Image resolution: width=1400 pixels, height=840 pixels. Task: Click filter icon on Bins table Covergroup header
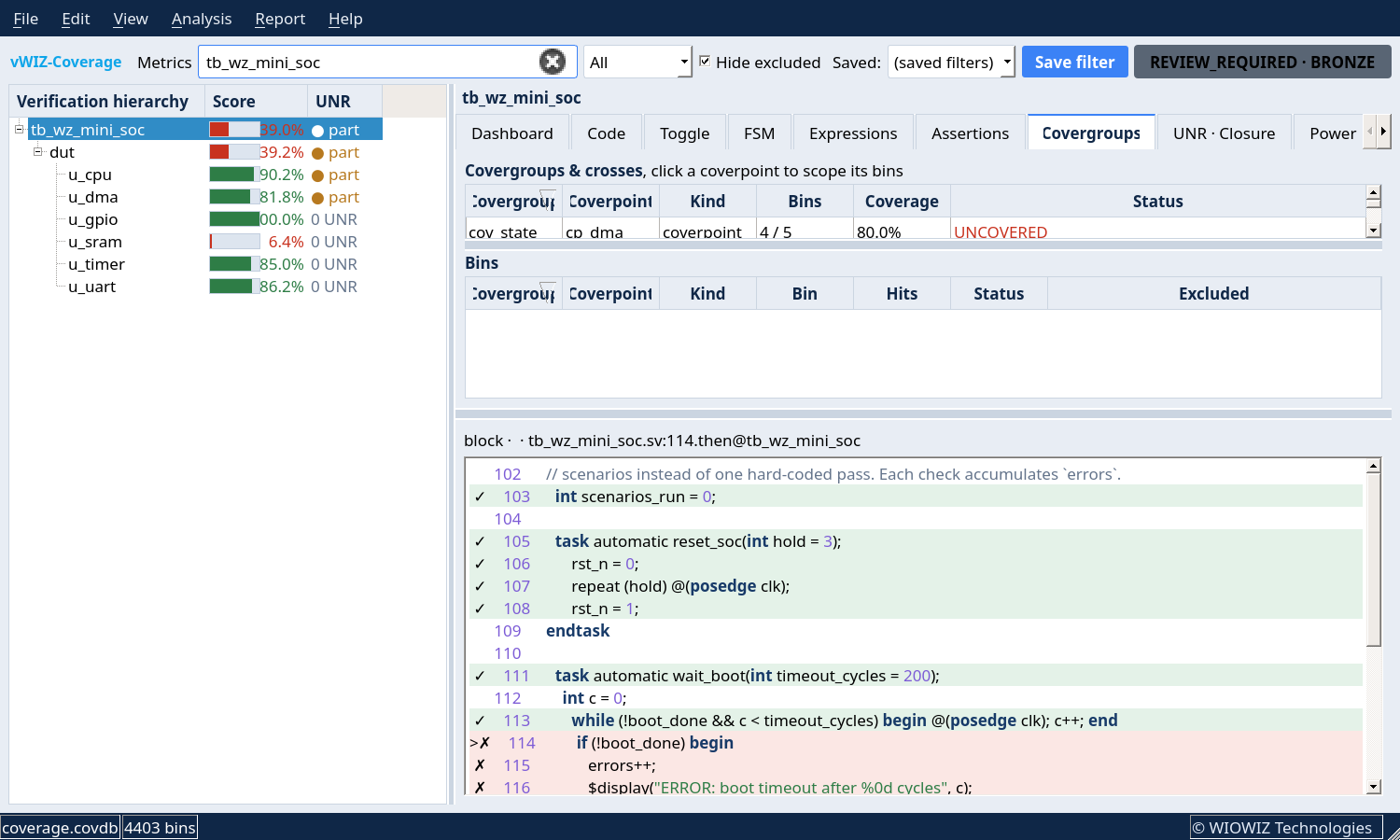pyautogui.click(x=548, y=293)
